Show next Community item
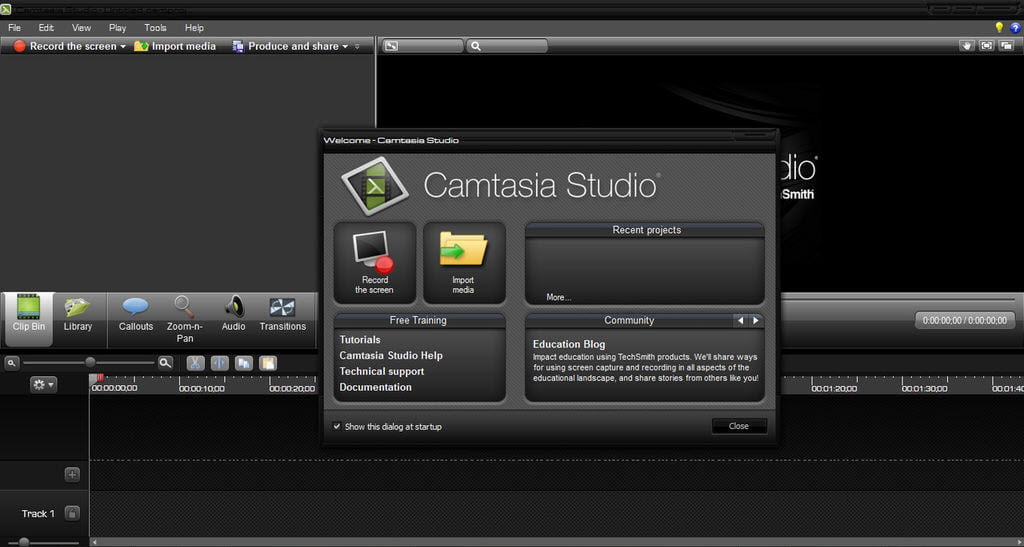This screenshot has width=1024, height=547. click(x=756, y=320)
